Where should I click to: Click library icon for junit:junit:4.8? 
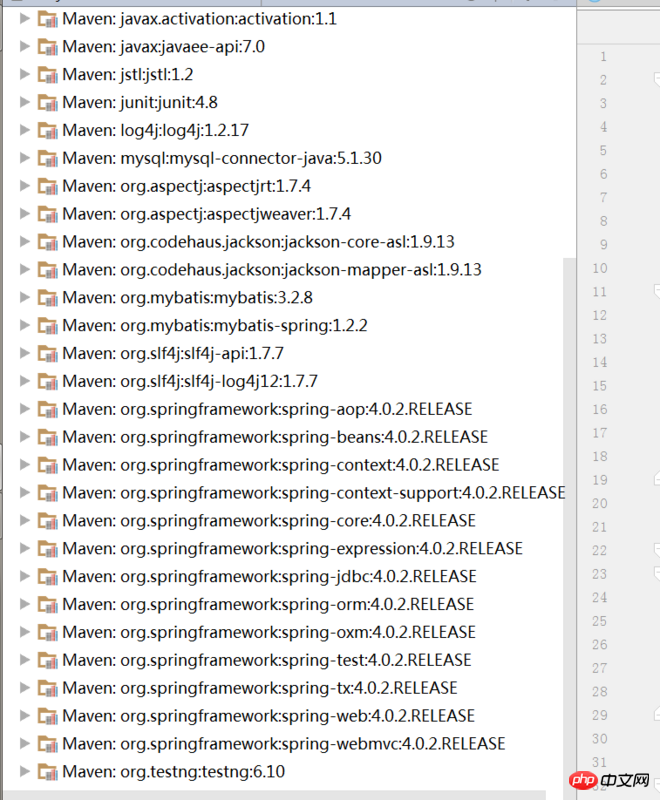47,103
